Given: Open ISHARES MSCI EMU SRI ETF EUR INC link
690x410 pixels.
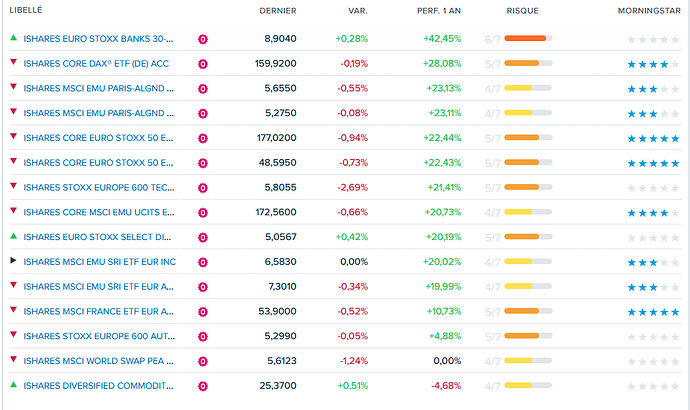Looking at the screenshot, I should click(x=99, y=262).
